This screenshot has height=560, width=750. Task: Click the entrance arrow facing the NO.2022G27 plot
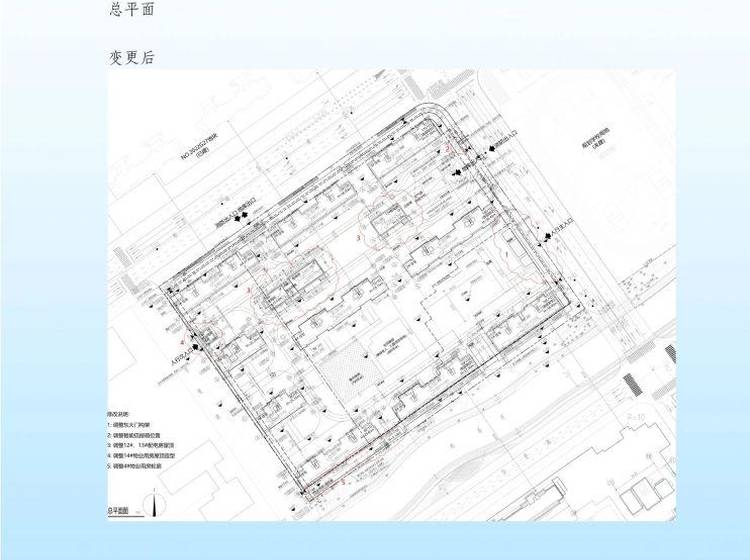coord(243,216)
